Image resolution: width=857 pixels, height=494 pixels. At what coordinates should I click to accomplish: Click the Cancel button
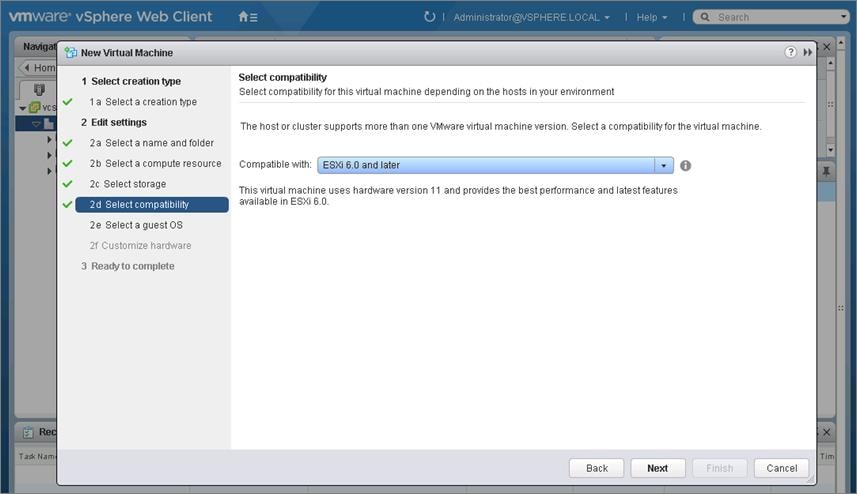click(781, 468)
